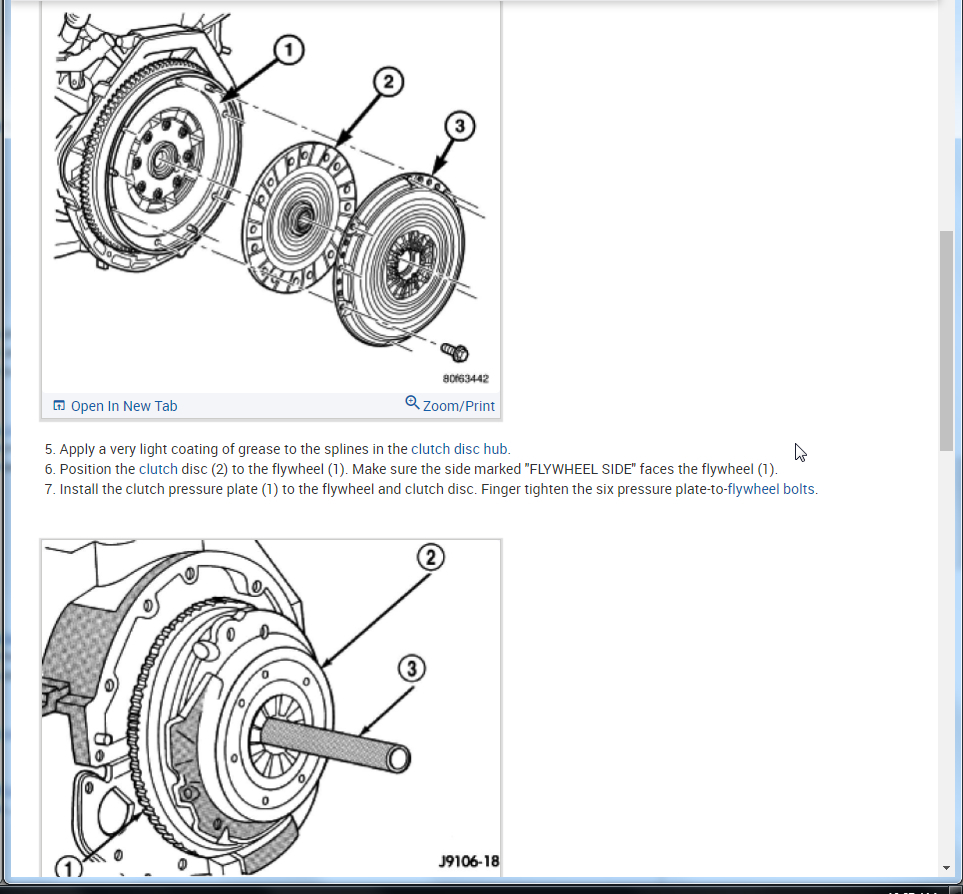Click the Open In New Tab icon
Screen dimensions: 963x894
click(59, 406)
